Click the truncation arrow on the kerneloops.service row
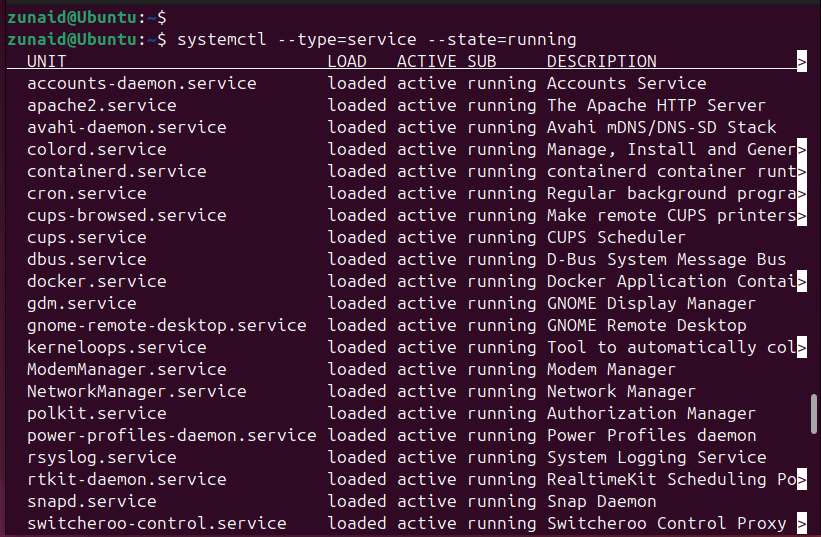Viewport: 821px width, 537px height. point(801,348)
